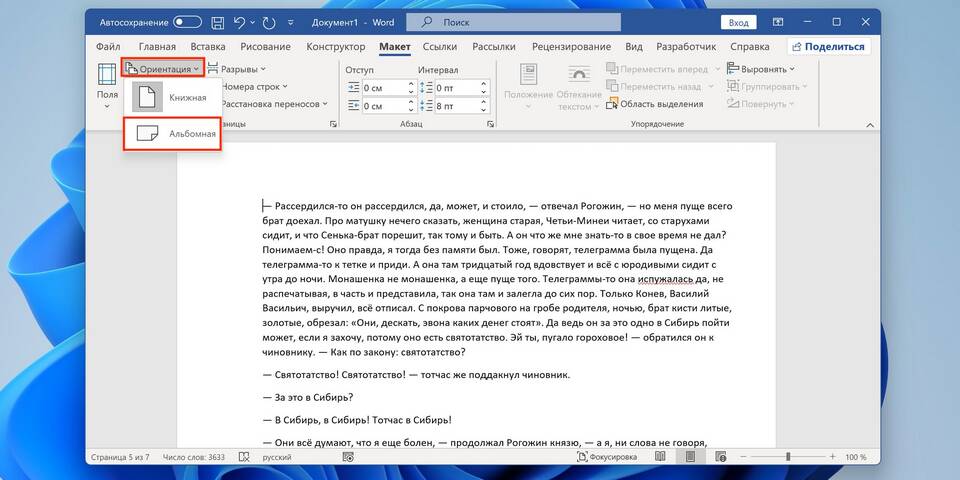
Task: Click 'Число слов: 3633' in status bar
Action: pyautogui.click(x=193, y=457)
